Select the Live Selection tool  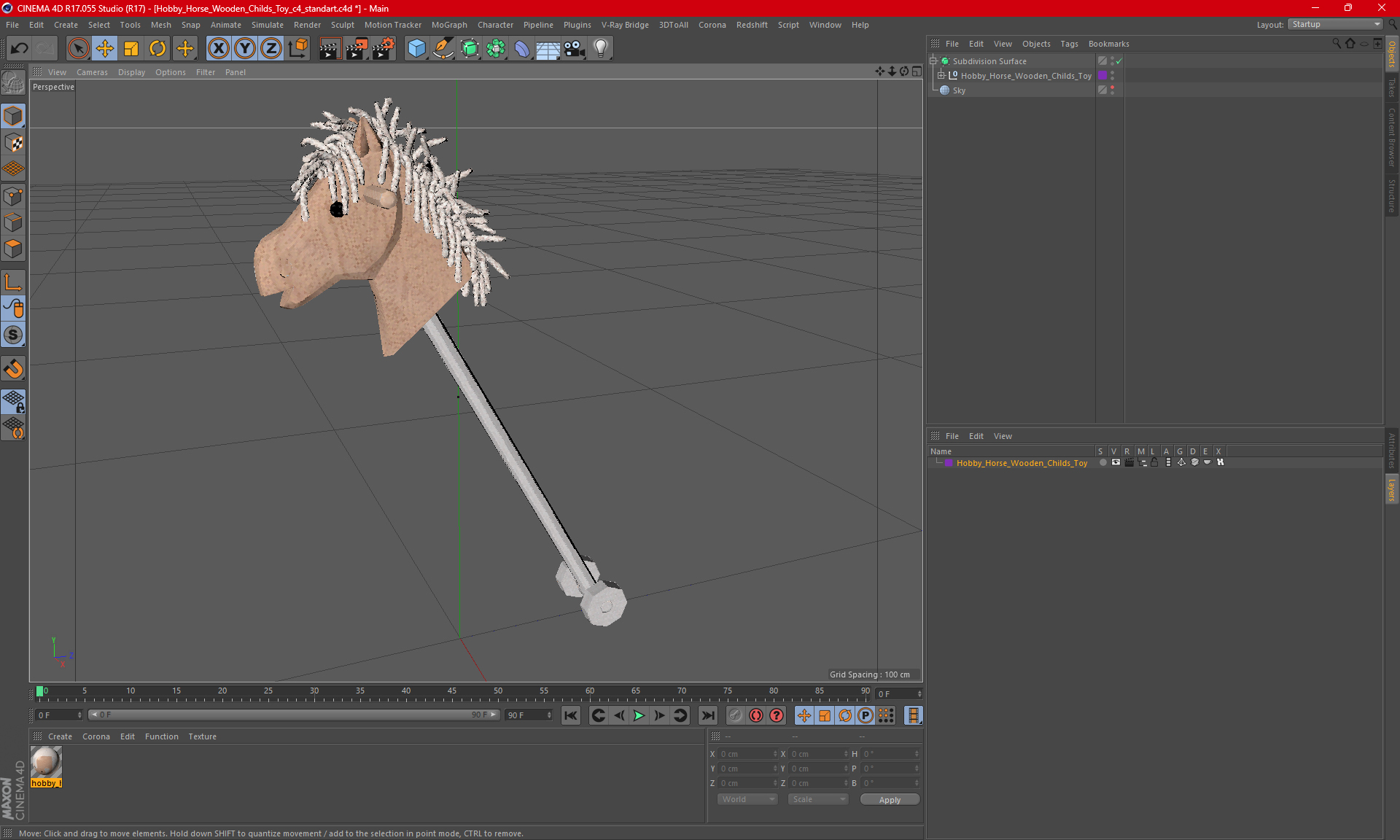click(78, 48)
